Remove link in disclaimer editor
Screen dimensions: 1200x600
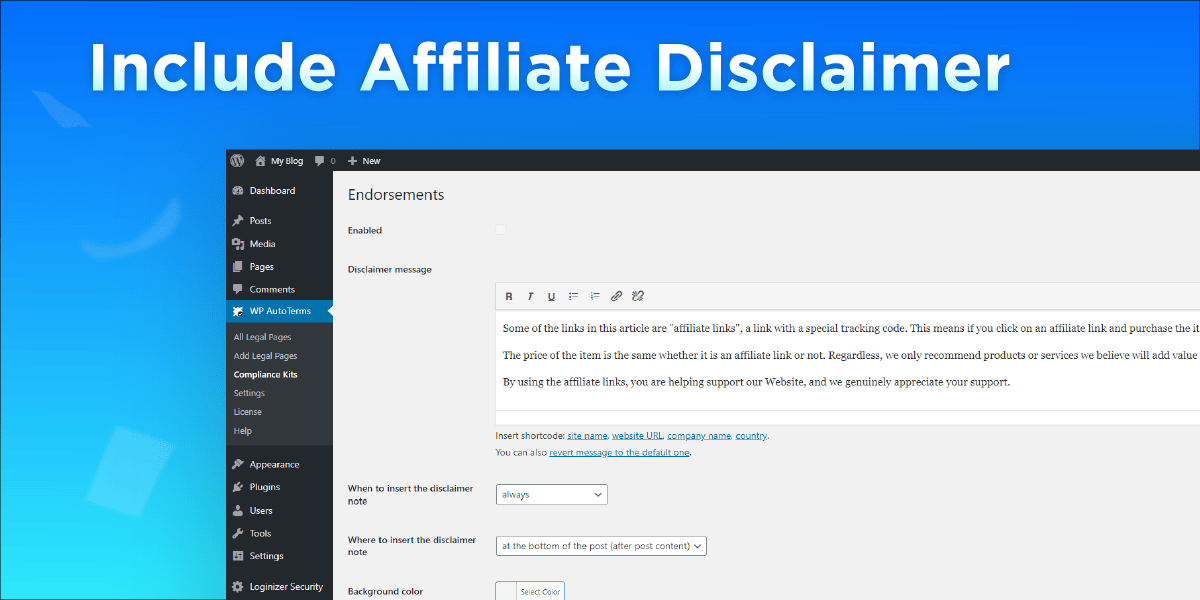[638, 296]
